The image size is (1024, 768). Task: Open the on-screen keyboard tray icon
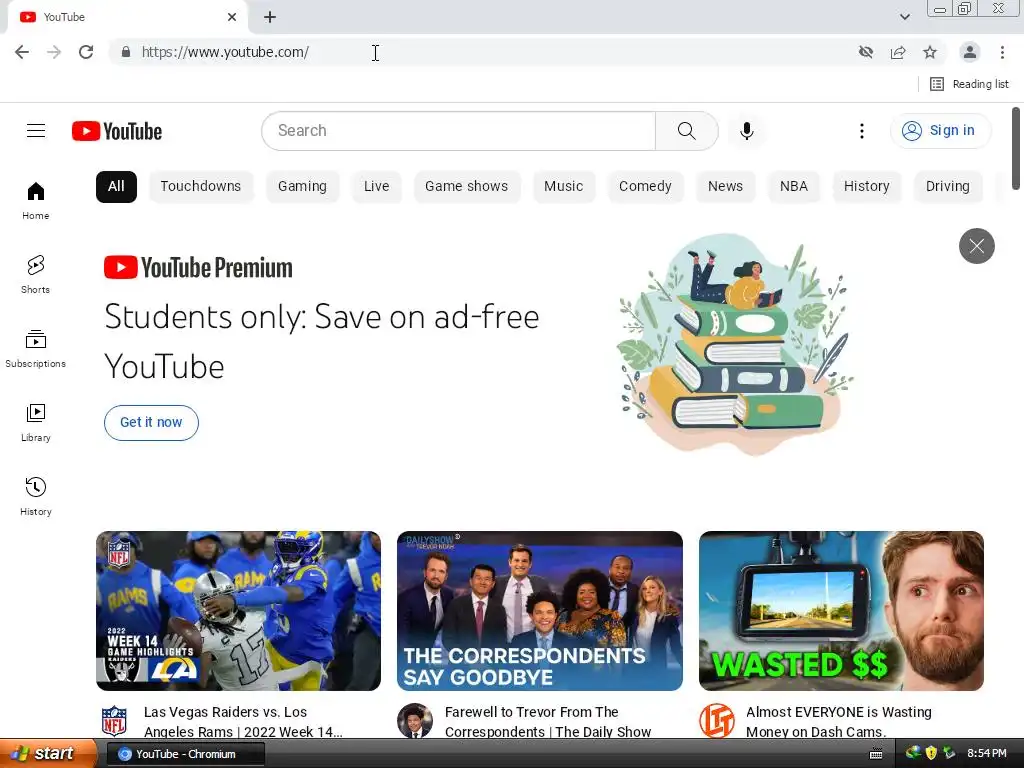(876, 754)
